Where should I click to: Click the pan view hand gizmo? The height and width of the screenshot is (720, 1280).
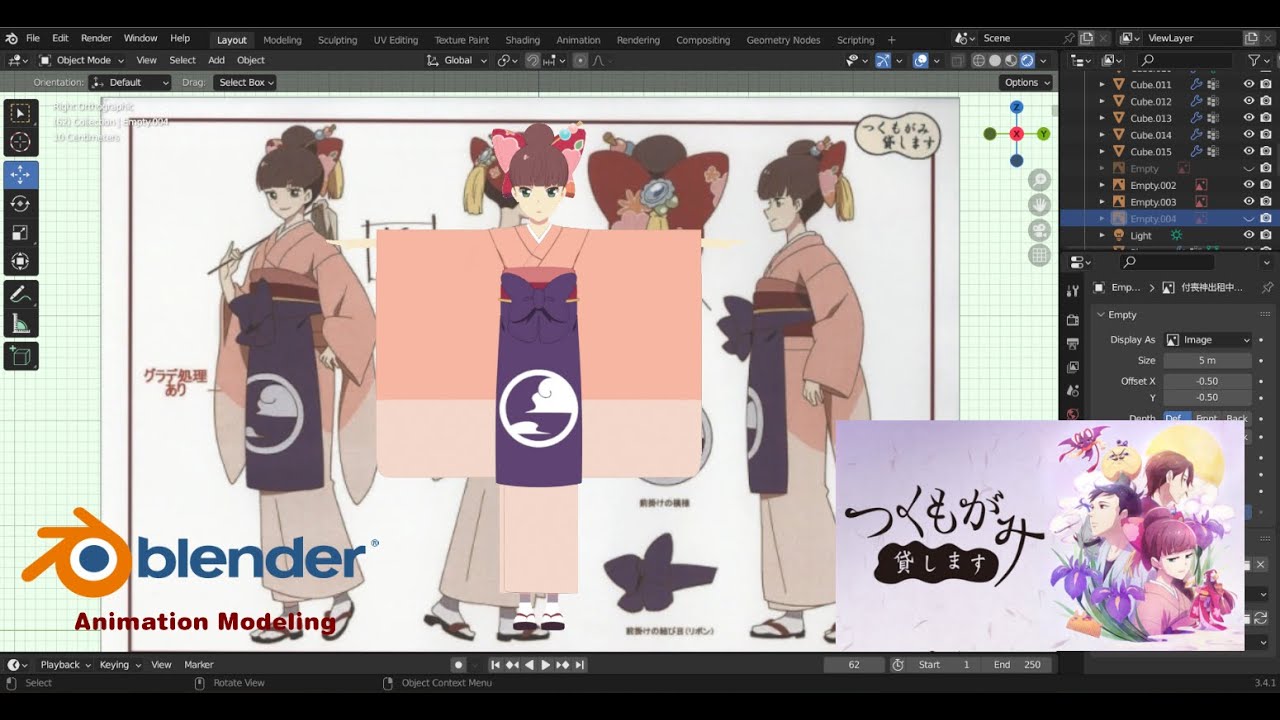(1040, 205)
